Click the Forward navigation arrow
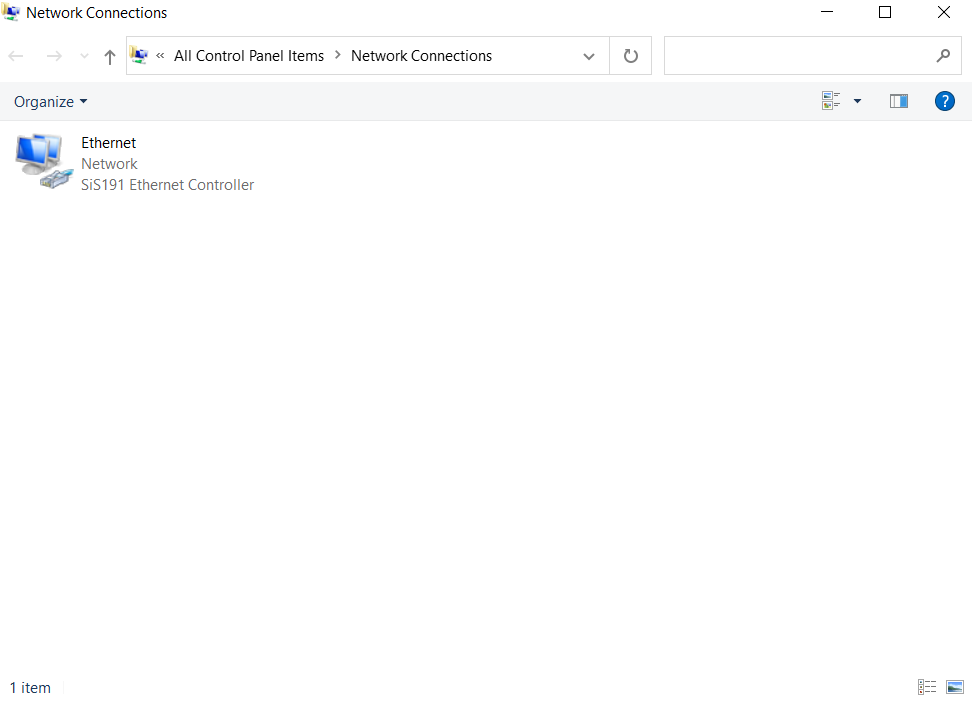The height and width of the screenshot is (701, 972). click(x=55, y=56)
